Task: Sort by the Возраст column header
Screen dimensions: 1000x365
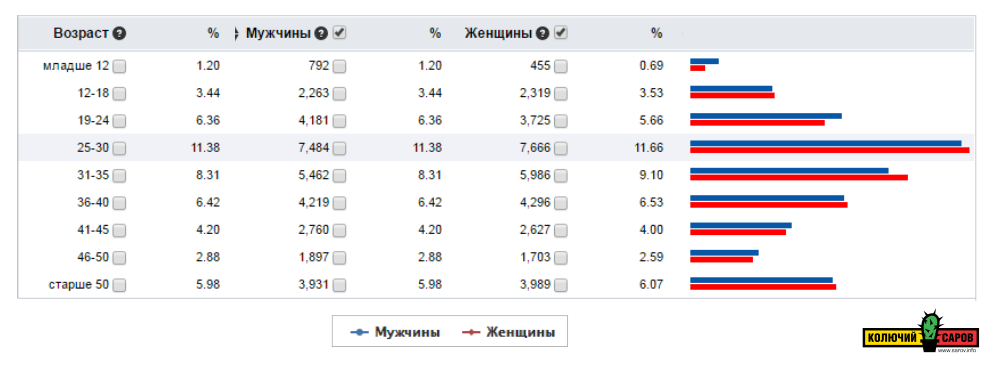Action: (82, 34)
